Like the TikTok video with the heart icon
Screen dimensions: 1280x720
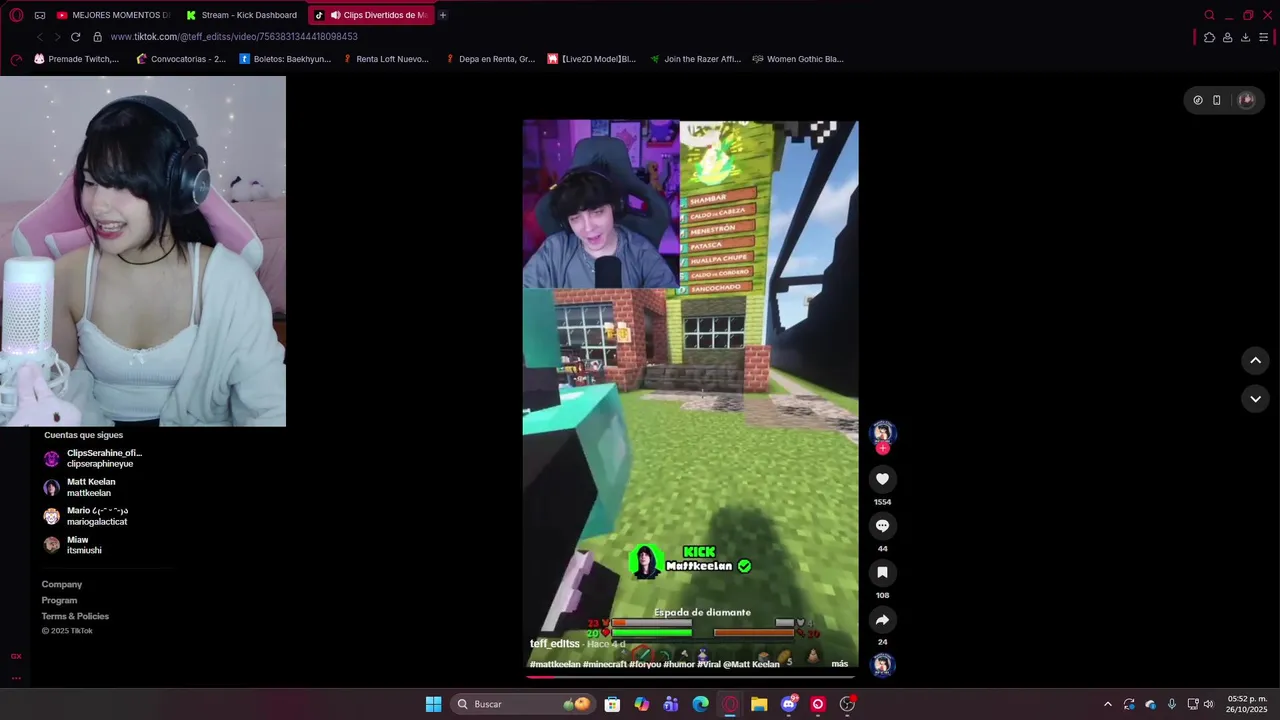click(x=882, y=479)
